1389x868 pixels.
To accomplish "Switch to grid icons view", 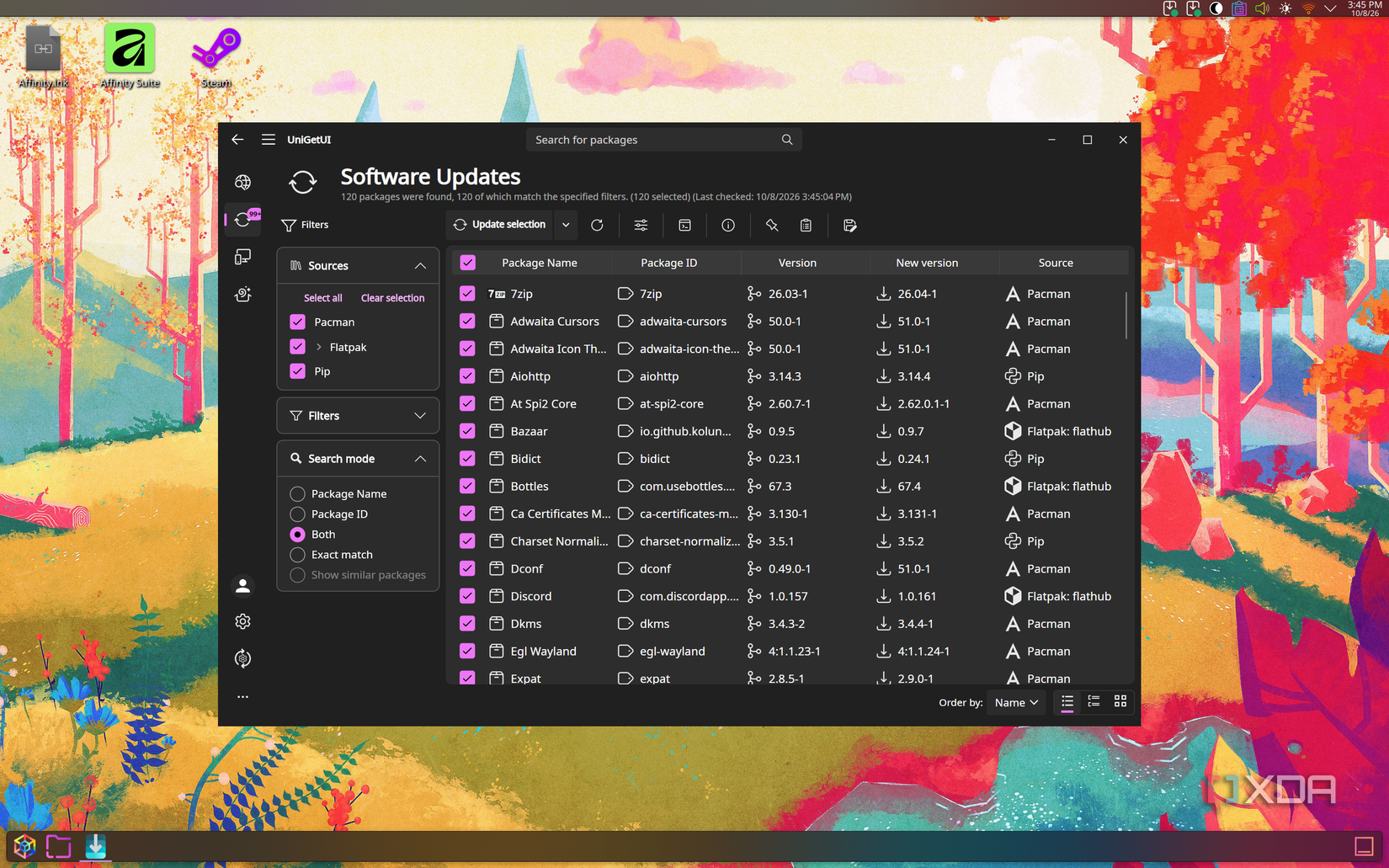I will tap(1120, 701).
